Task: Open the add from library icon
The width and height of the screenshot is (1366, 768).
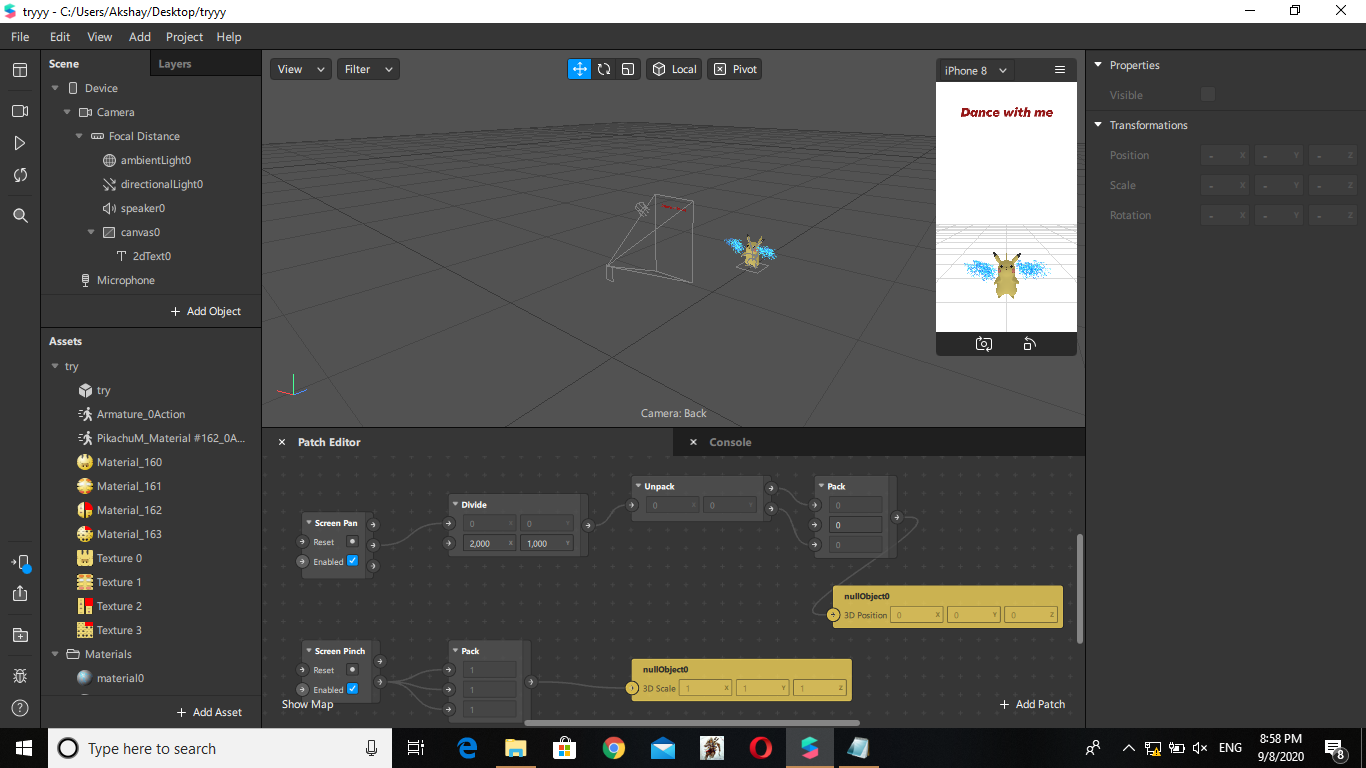Action: tap(20, 635)
